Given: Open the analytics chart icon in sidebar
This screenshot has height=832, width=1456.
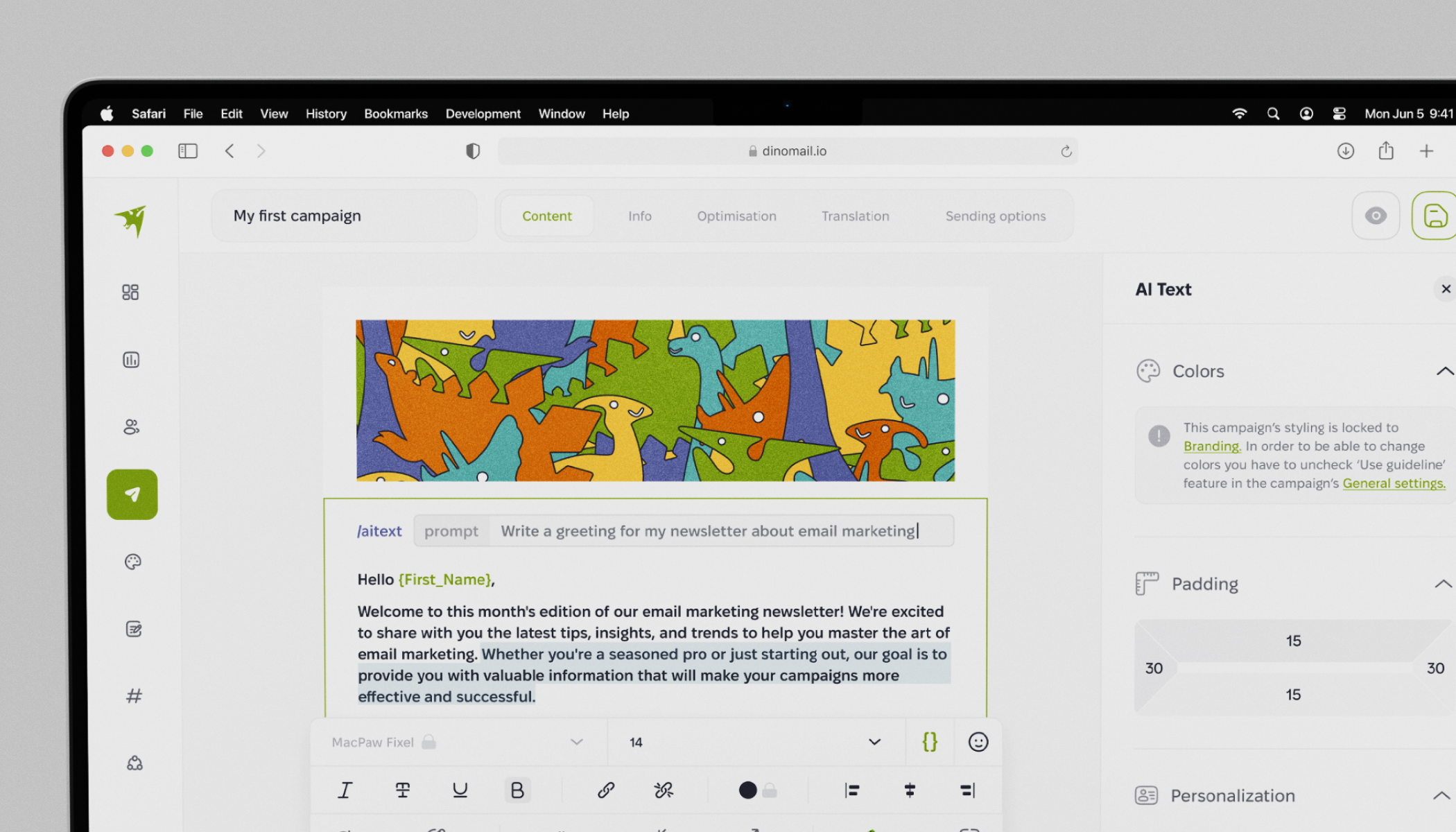Looking at the screenshot, I should point(131,359).
